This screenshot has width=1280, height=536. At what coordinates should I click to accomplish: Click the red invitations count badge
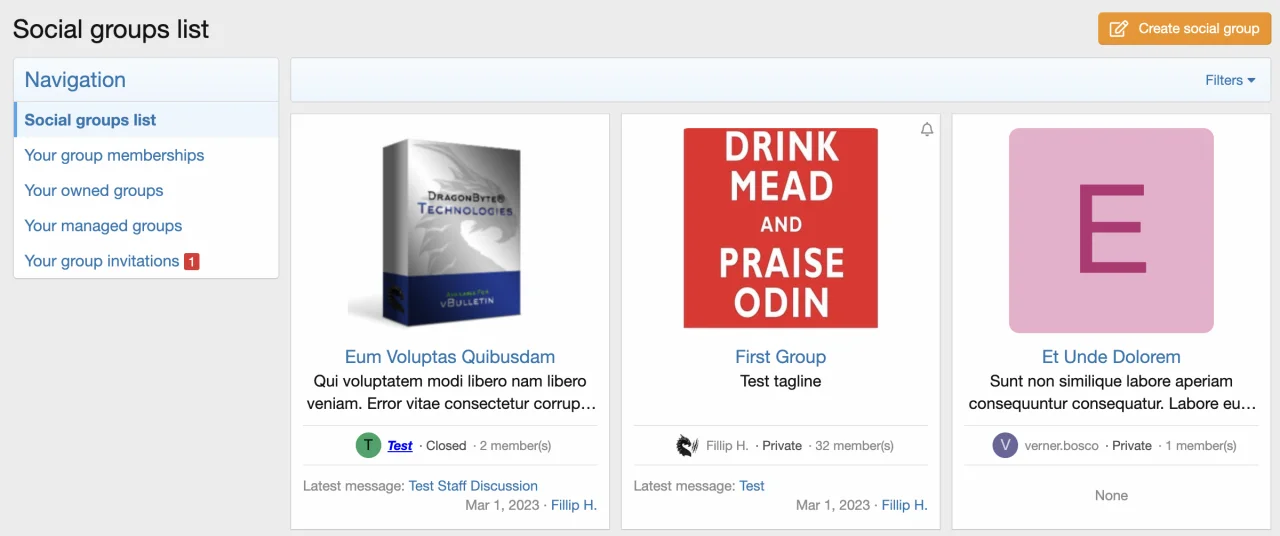click(191, 262)
